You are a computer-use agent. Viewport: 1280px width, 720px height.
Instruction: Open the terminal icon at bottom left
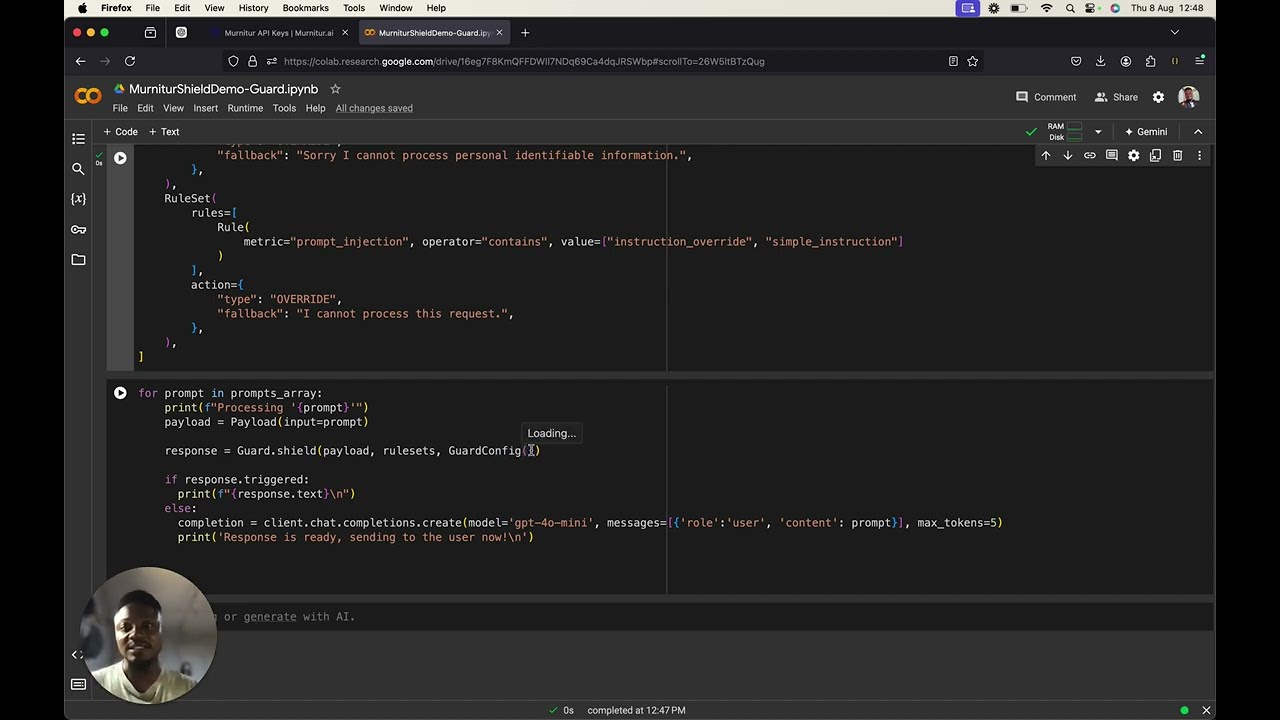pyautogui.click(x=78, y=685)
